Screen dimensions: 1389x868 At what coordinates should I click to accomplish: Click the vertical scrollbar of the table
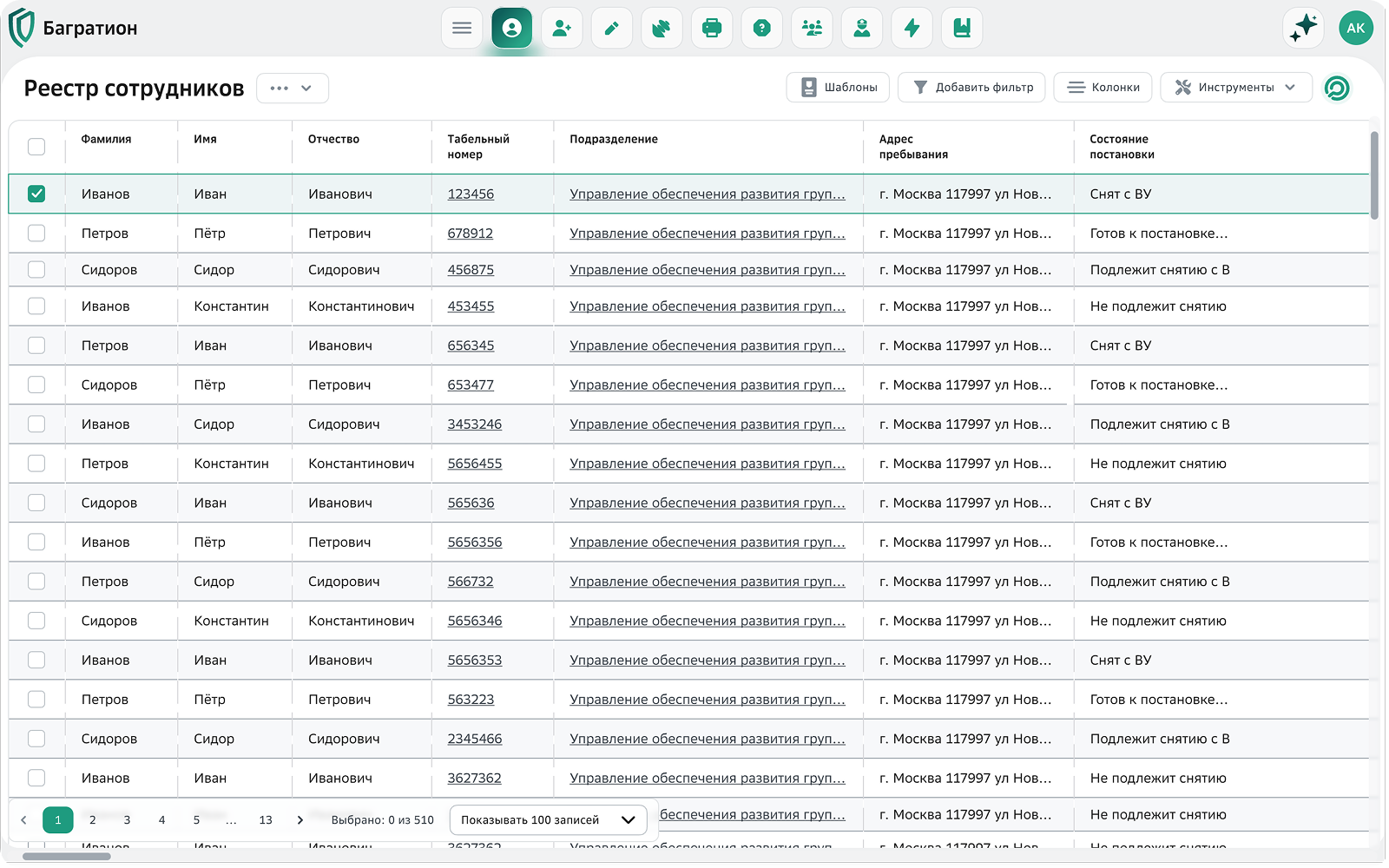coord(1374,175)
